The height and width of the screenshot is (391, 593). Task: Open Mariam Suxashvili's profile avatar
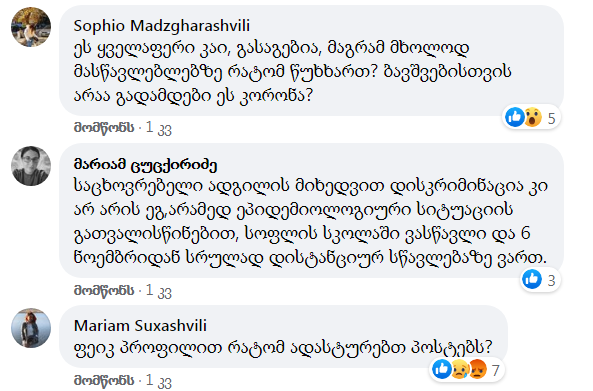click(x=31, y=327)
